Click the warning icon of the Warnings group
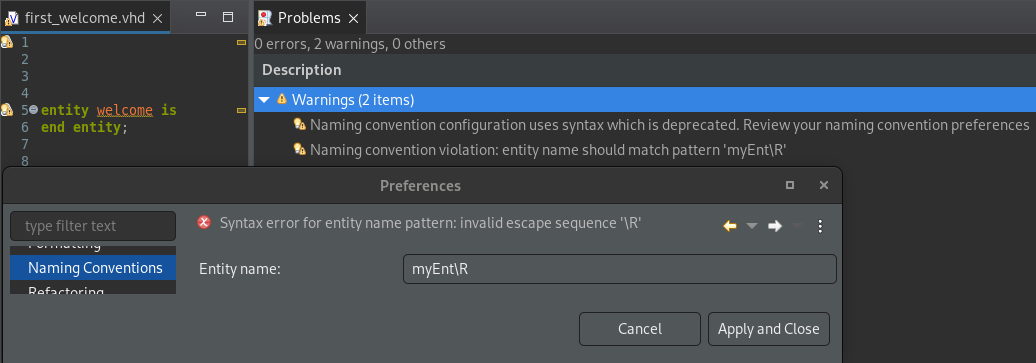Image resolution: width=1036 pixels, height=363 pixels. (281, 99)
